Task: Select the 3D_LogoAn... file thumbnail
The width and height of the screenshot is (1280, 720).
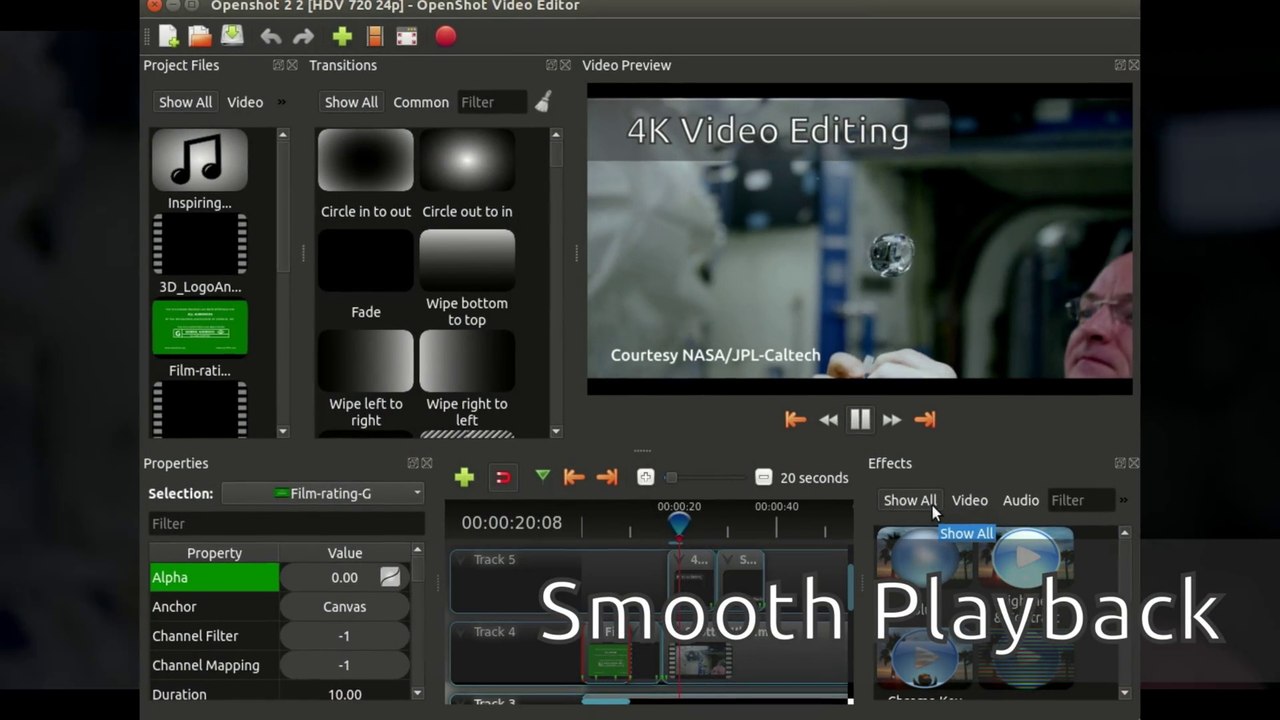Action: pyautogui.click(x=200, y=244)
